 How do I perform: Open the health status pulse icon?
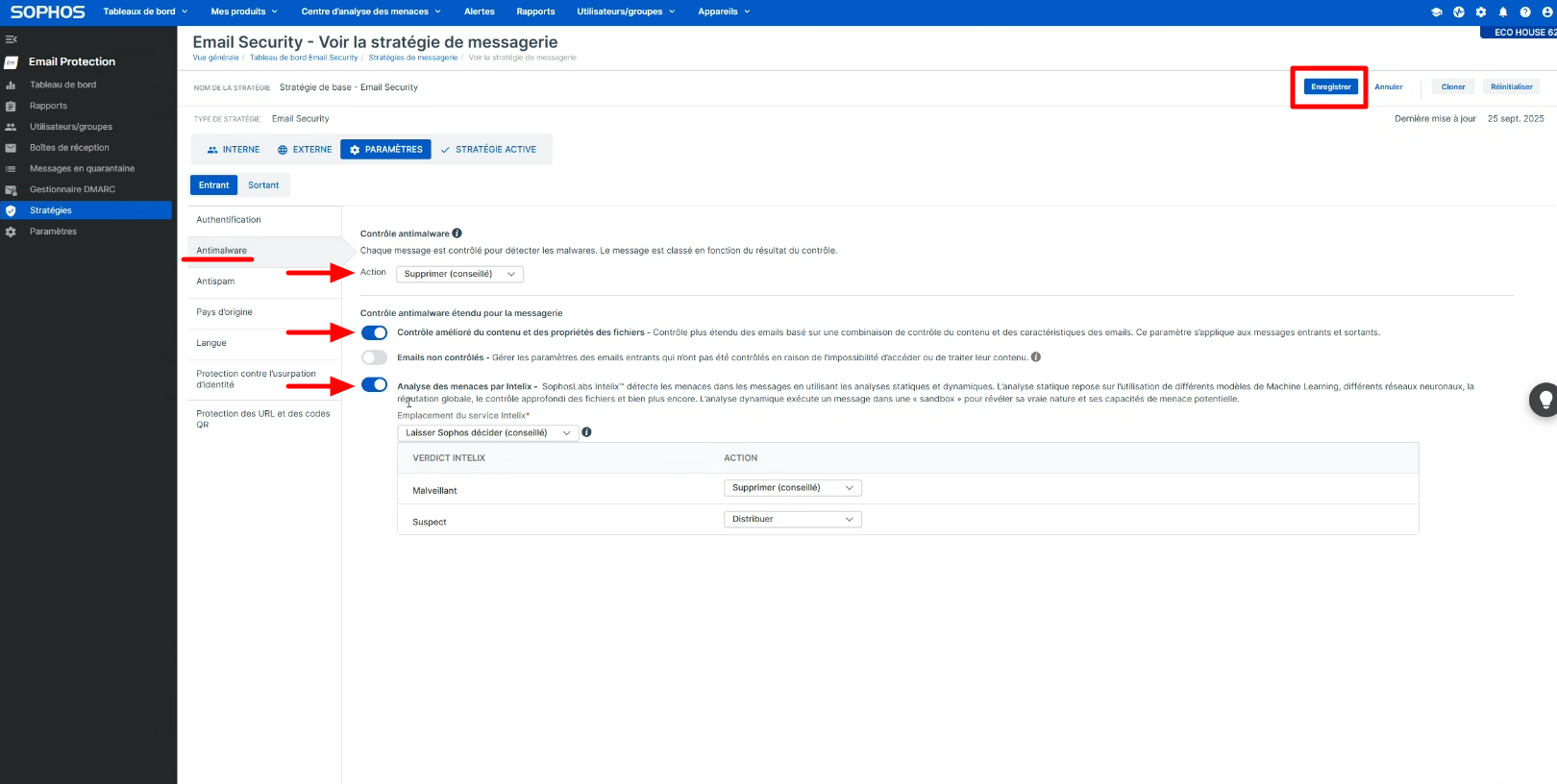[1459, 12]
